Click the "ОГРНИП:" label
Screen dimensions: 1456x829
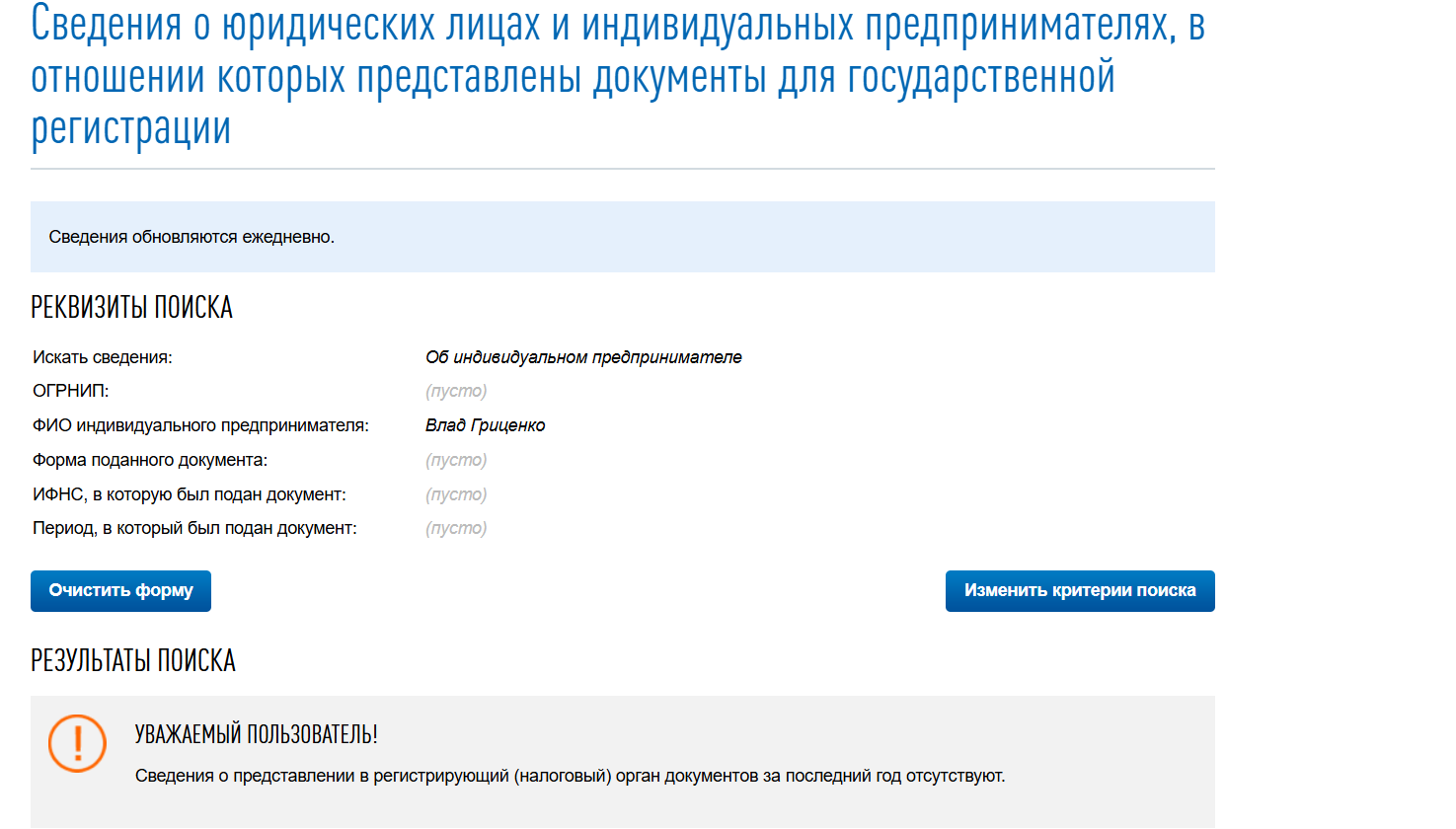70,391
